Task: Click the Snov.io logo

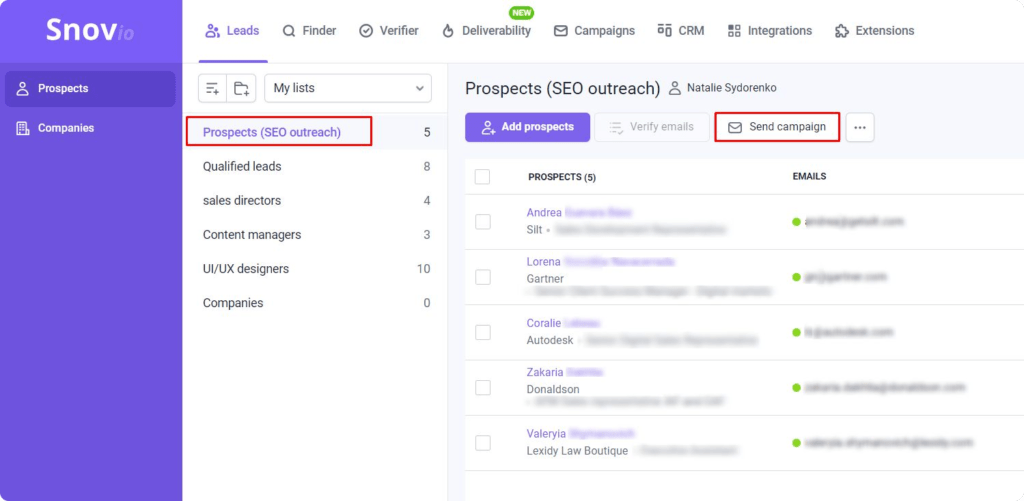Action: click(x=89, y=30)
